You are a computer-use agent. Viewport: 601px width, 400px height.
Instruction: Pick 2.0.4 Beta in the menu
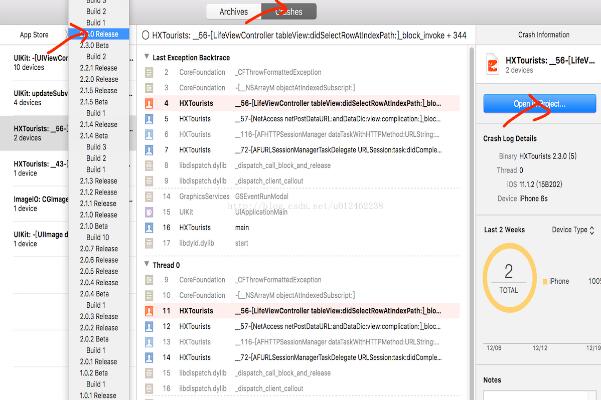99,294
